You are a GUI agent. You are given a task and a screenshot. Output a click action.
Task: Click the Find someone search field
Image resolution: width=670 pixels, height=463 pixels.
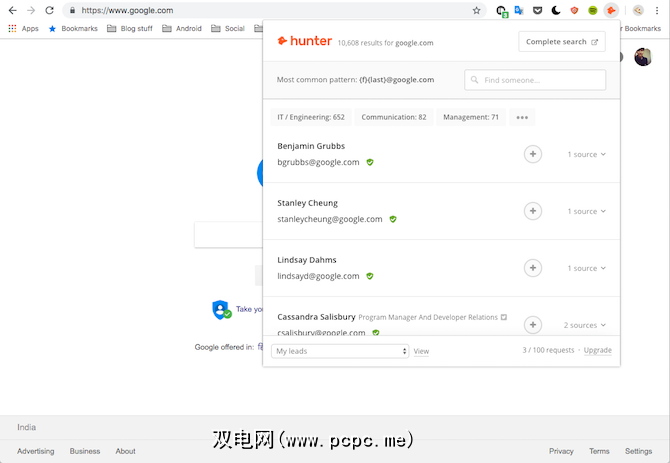tap(535, 80)
